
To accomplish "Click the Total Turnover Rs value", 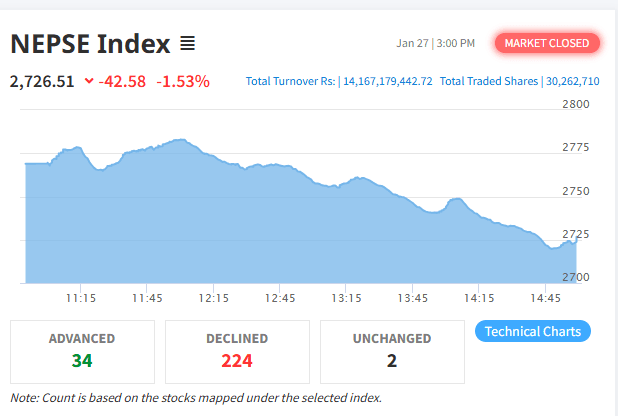I will [387, 82].
